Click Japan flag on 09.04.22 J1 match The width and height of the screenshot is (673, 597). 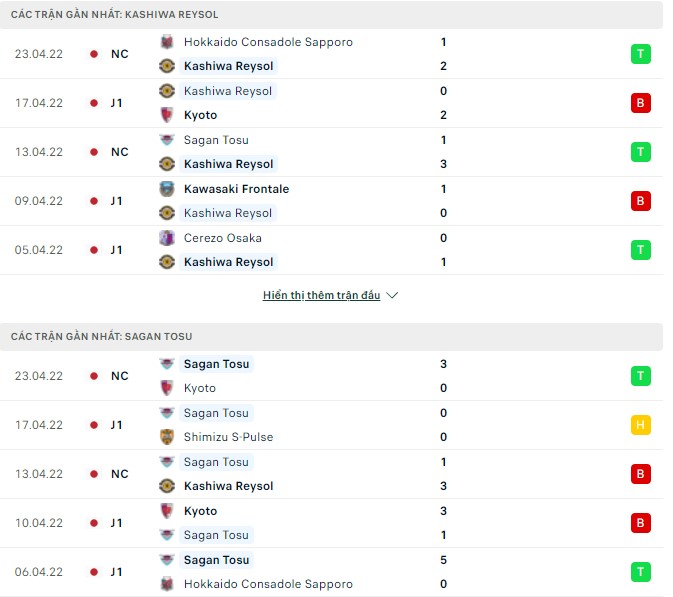coord(94,201)
